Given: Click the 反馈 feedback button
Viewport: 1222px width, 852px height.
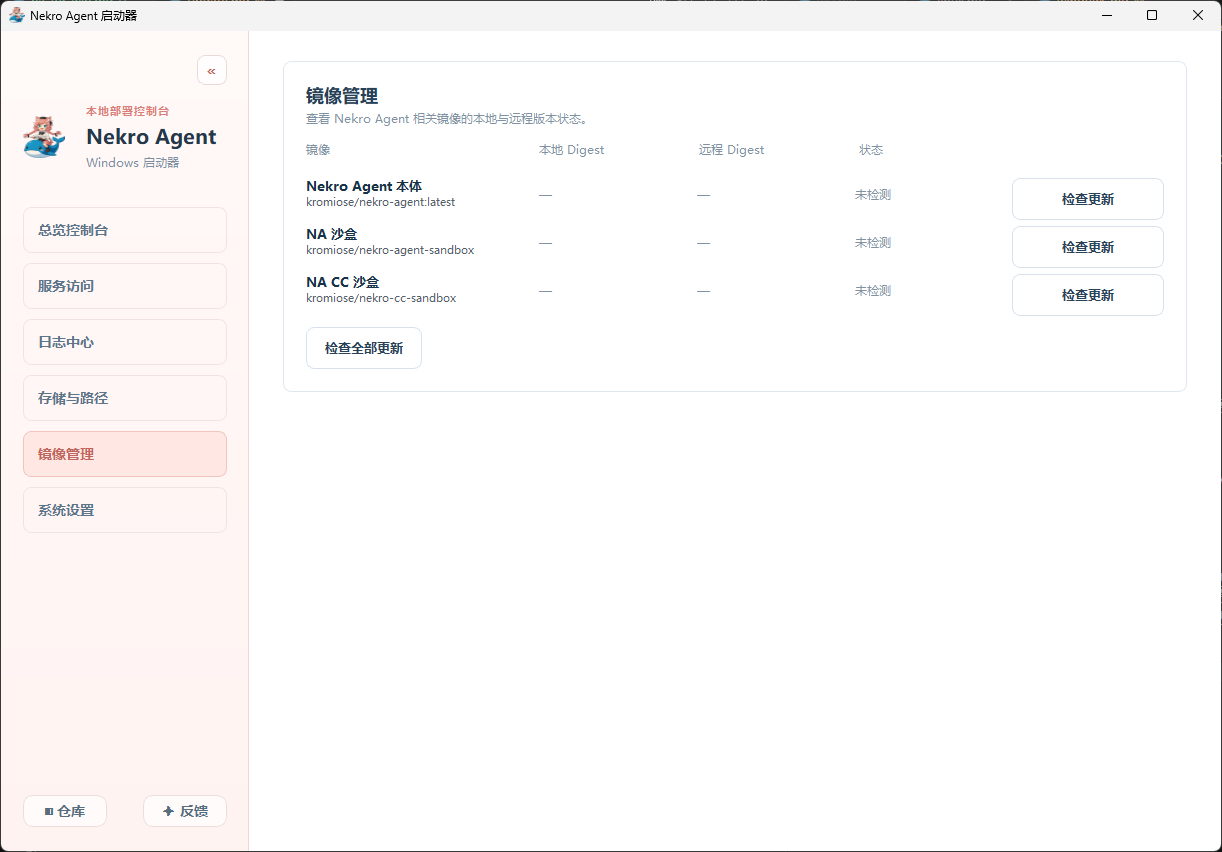Looking at the screenshot, I should coord(185,811).
